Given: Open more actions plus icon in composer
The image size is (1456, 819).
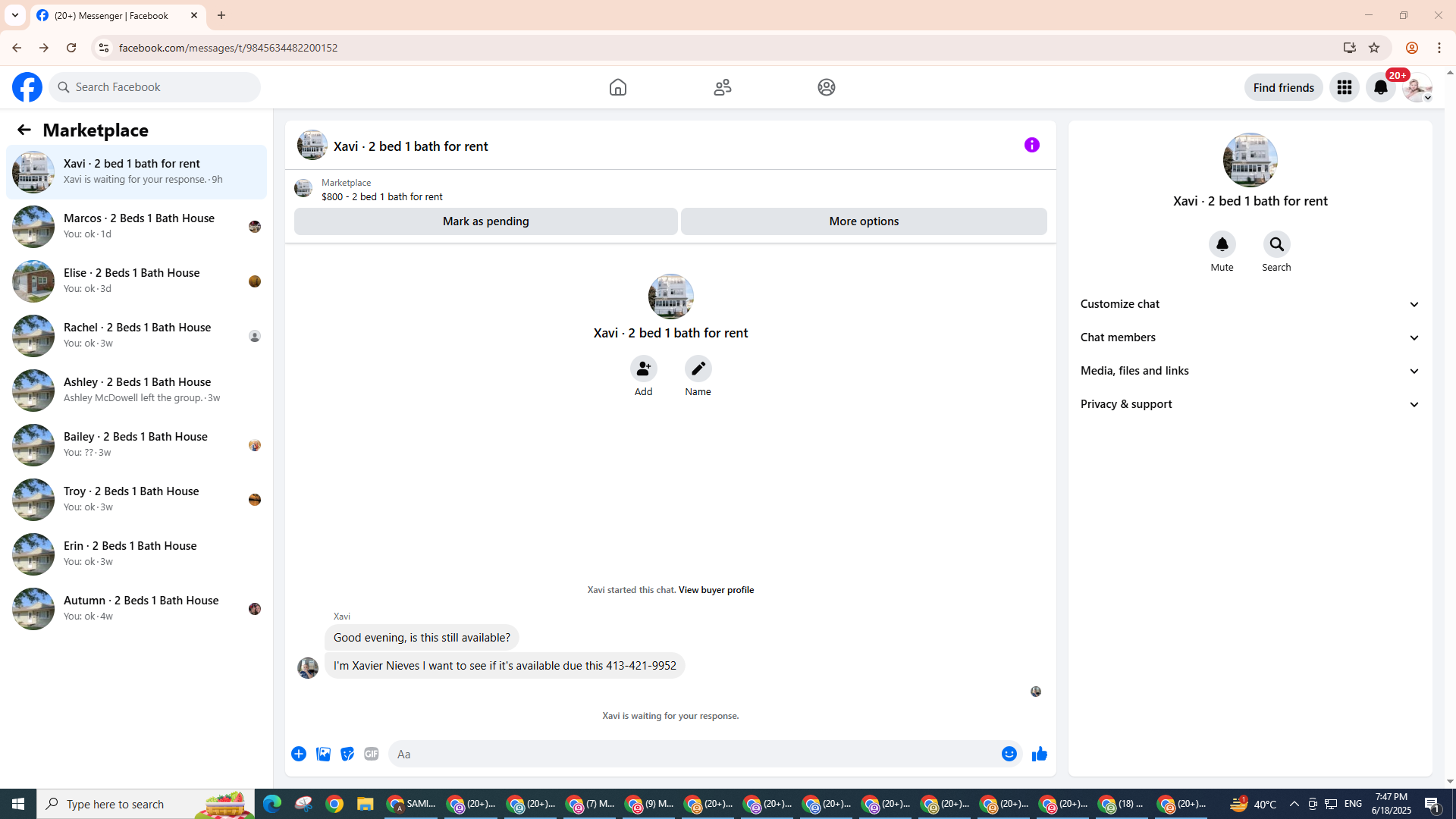Looking at the screenshot, I should tap(299, 754).
